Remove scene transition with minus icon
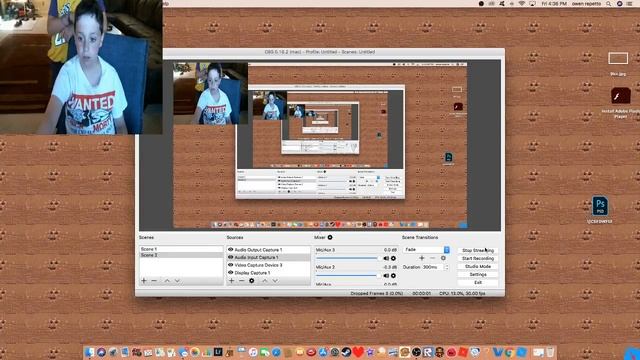The width and height of the screenshot is (640, 360). 432,258
